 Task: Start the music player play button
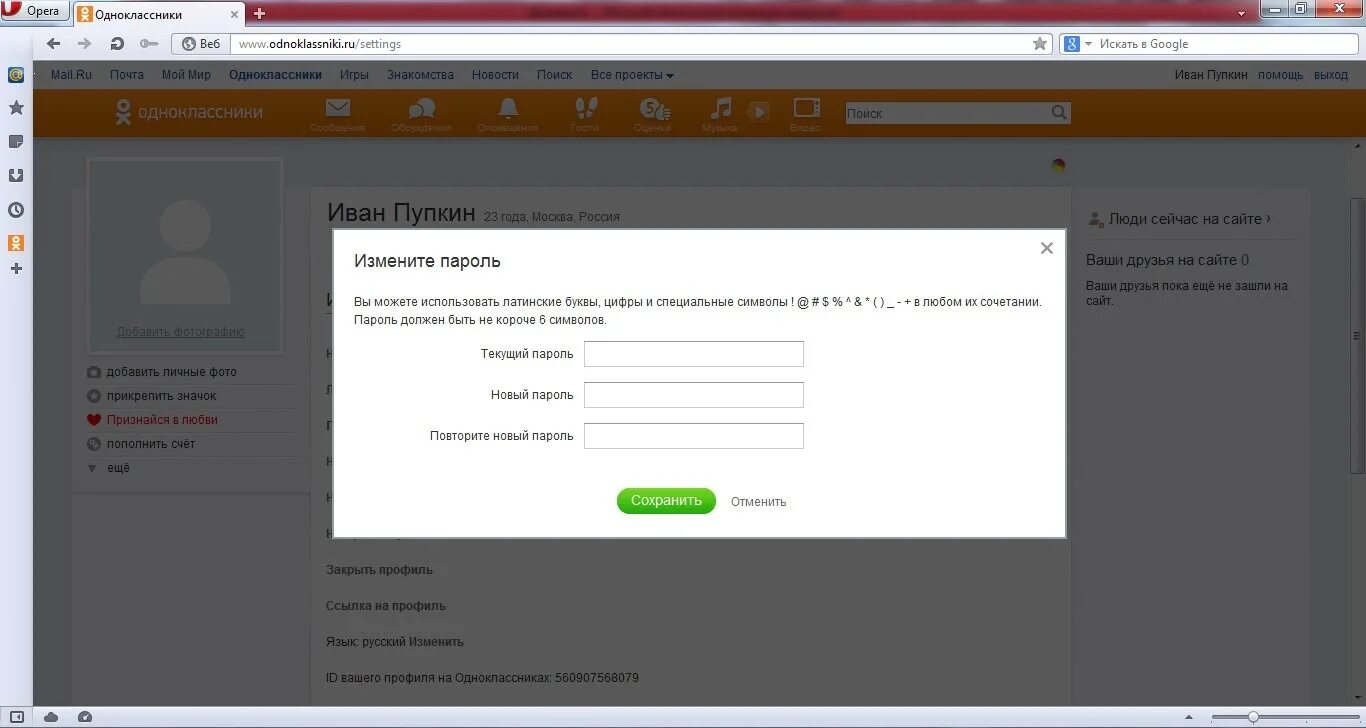tap(760, 112)
